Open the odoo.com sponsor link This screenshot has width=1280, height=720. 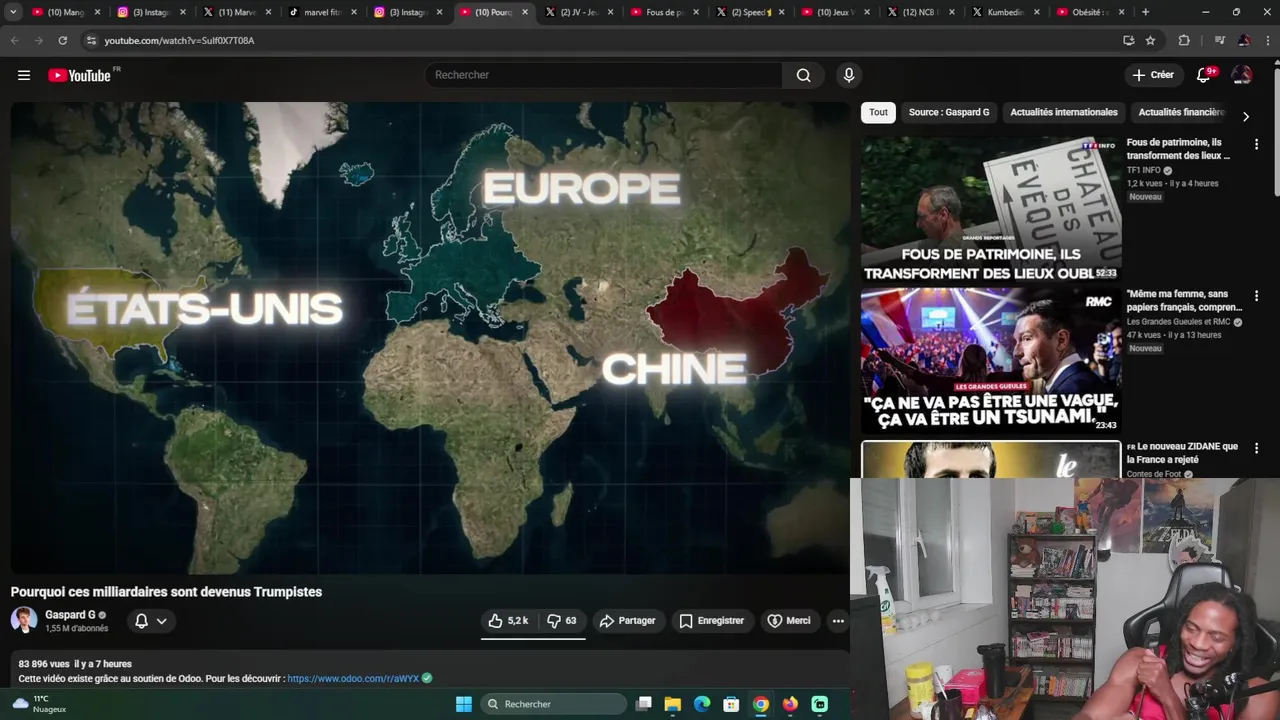pos(353,678)
